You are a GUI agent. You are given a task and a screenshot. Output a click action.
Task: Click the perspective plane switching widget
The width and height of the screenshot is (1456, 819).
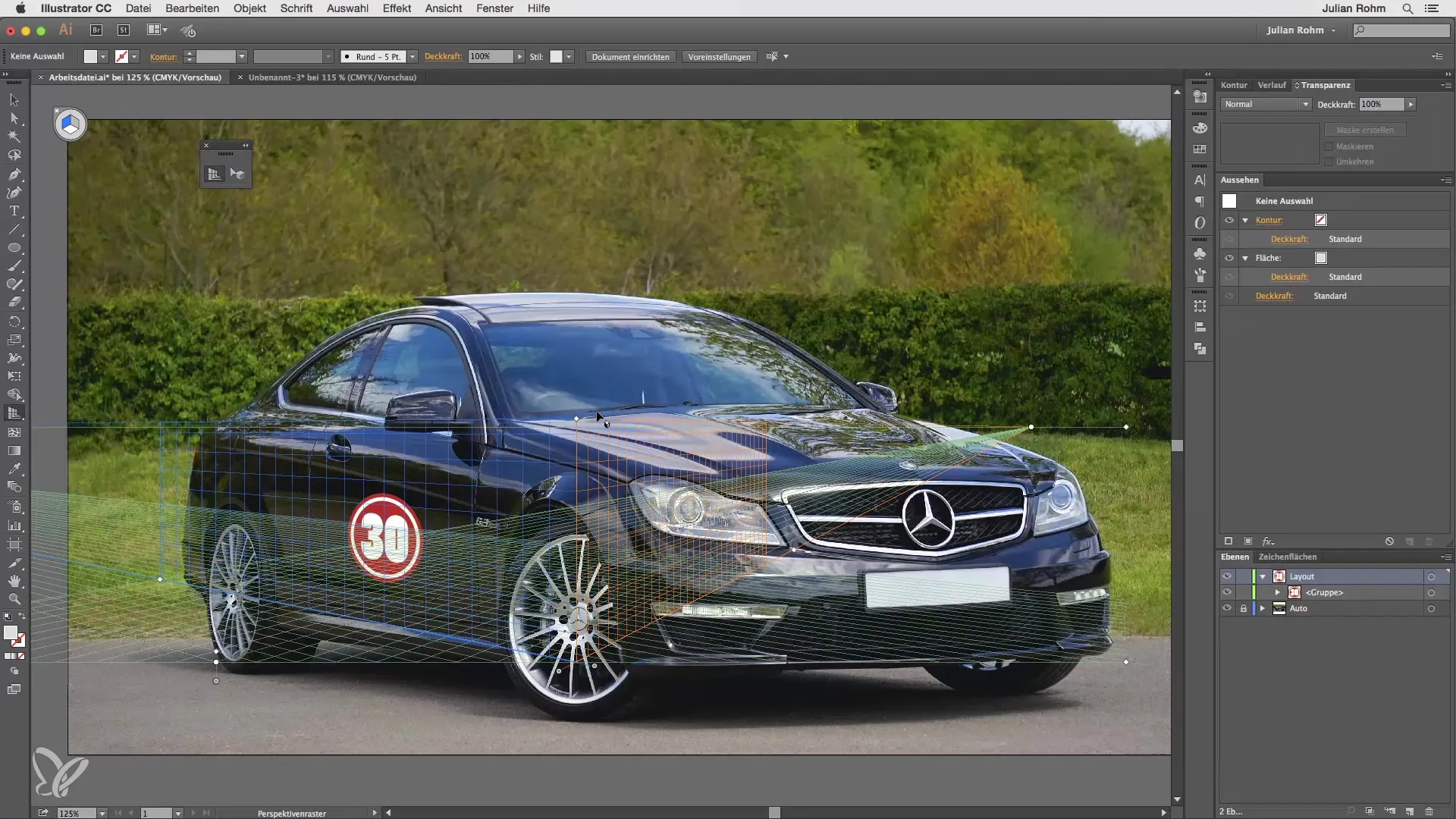point(70,124)
